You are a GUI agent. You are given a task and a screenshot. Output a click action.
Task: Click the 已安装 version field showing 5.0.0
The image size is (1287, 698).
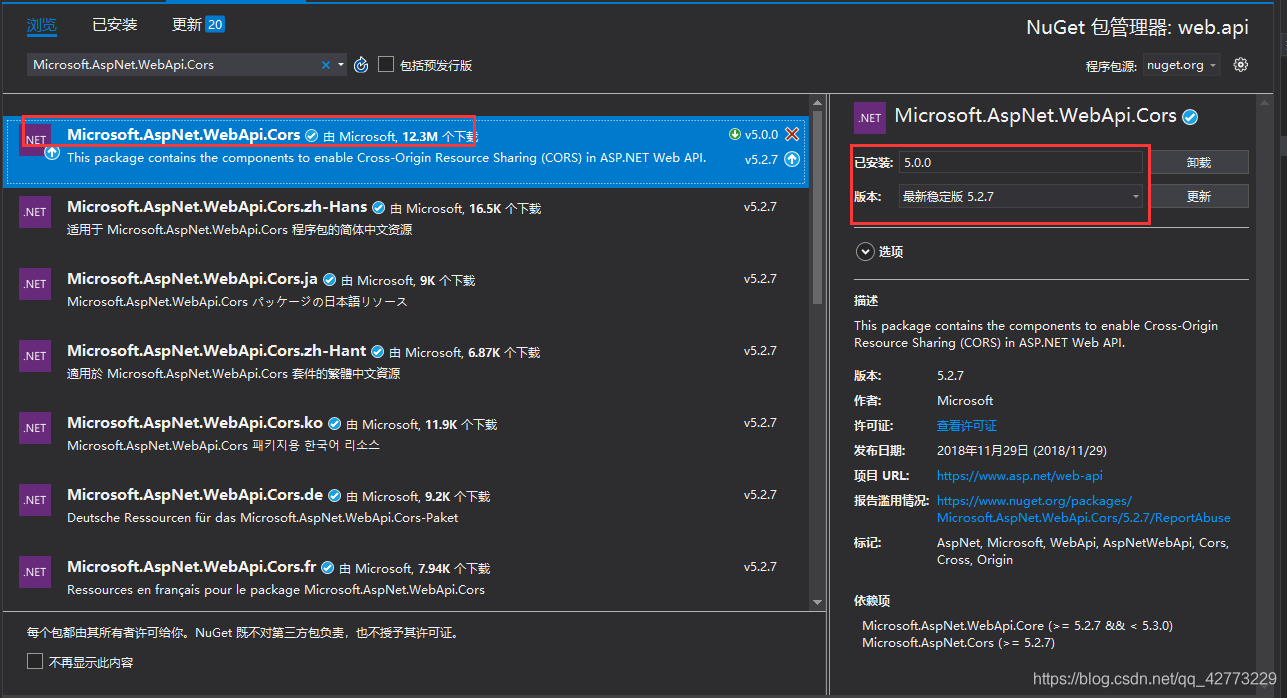coord(1020,162)
